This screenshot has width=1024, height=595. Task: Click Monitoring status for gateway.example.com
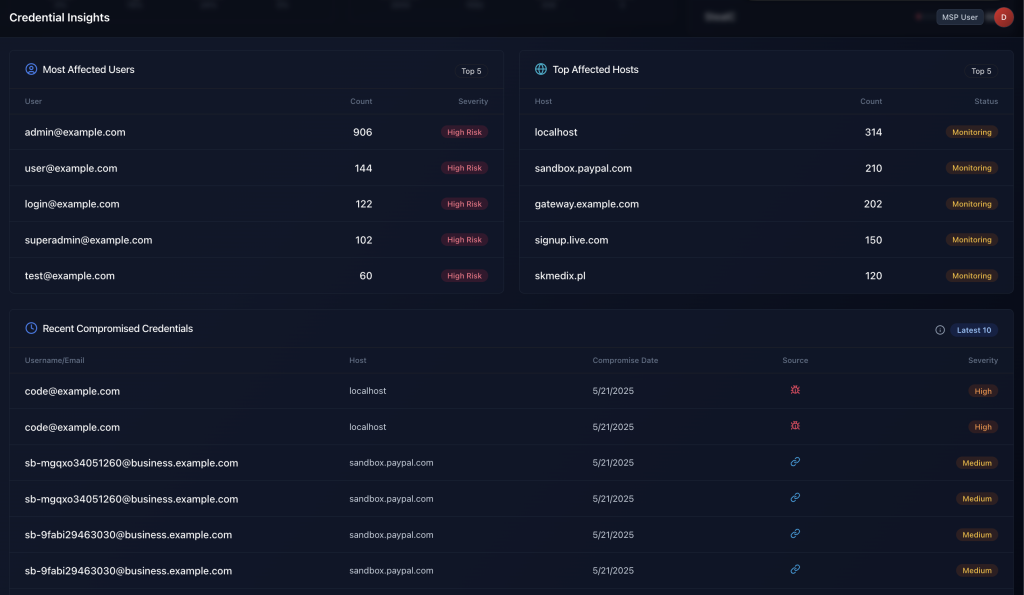coord(971,204)
